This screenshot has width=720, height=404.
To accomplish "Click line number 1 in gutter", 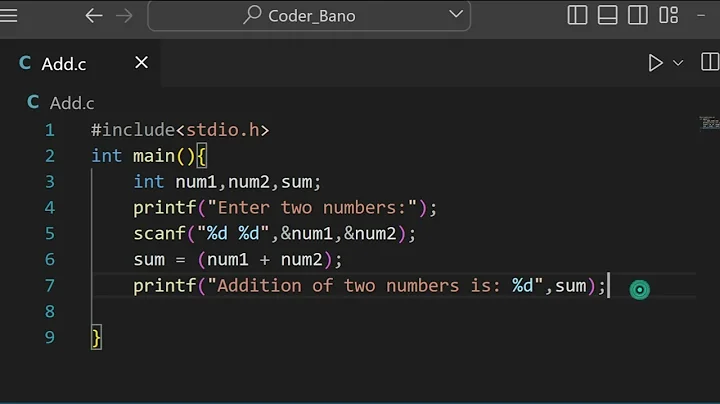I will 50,130.
